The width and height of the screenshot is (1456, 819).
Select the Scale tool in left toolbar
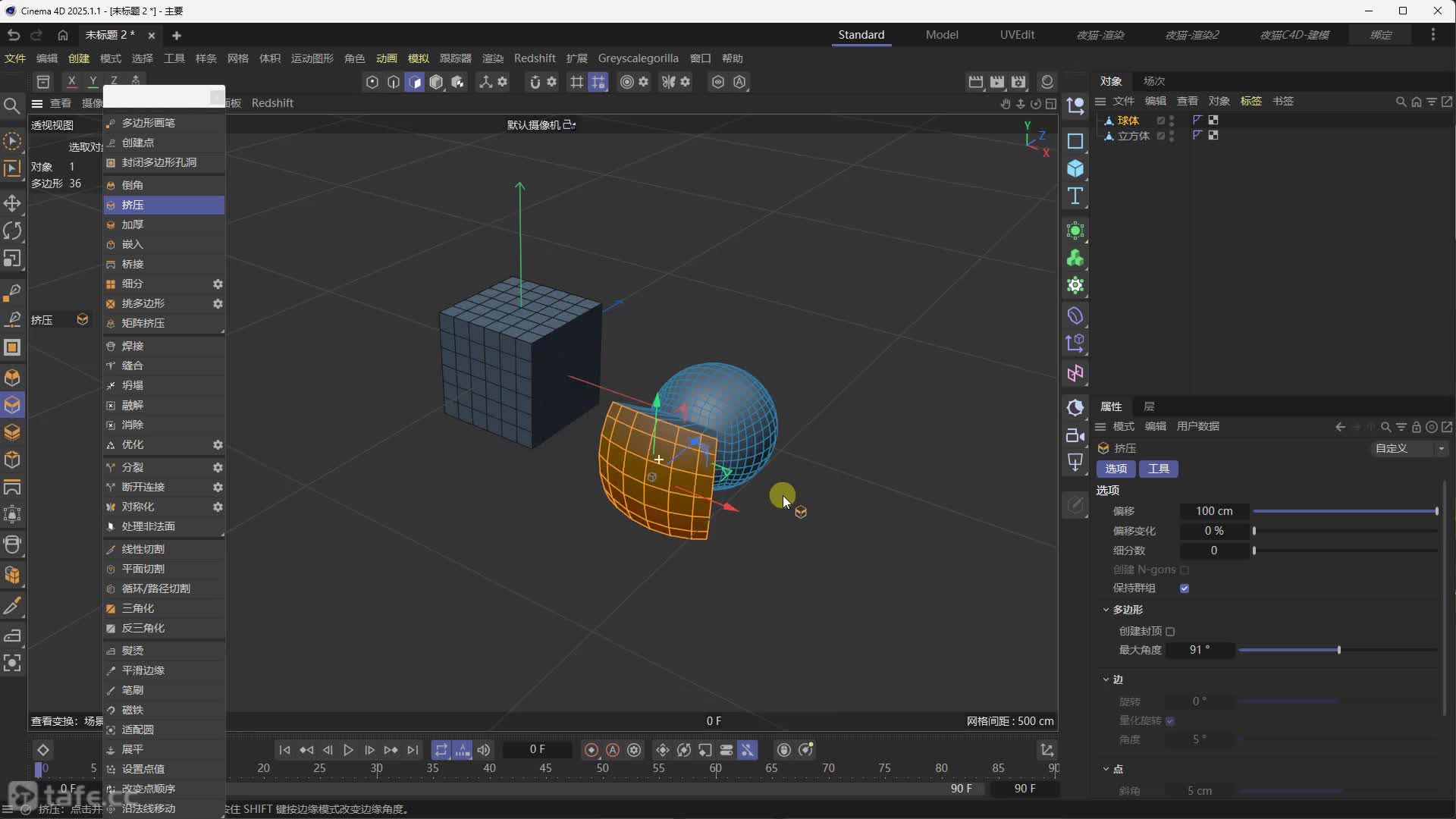[x=12, y=259]
